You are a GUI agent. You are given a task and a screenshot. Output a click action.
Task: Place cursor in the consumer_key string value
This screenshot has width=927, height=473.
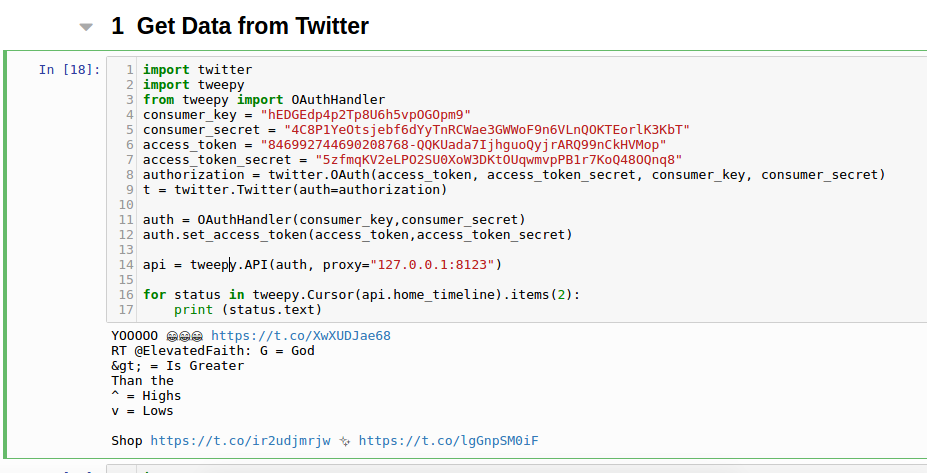coord(365,115)
